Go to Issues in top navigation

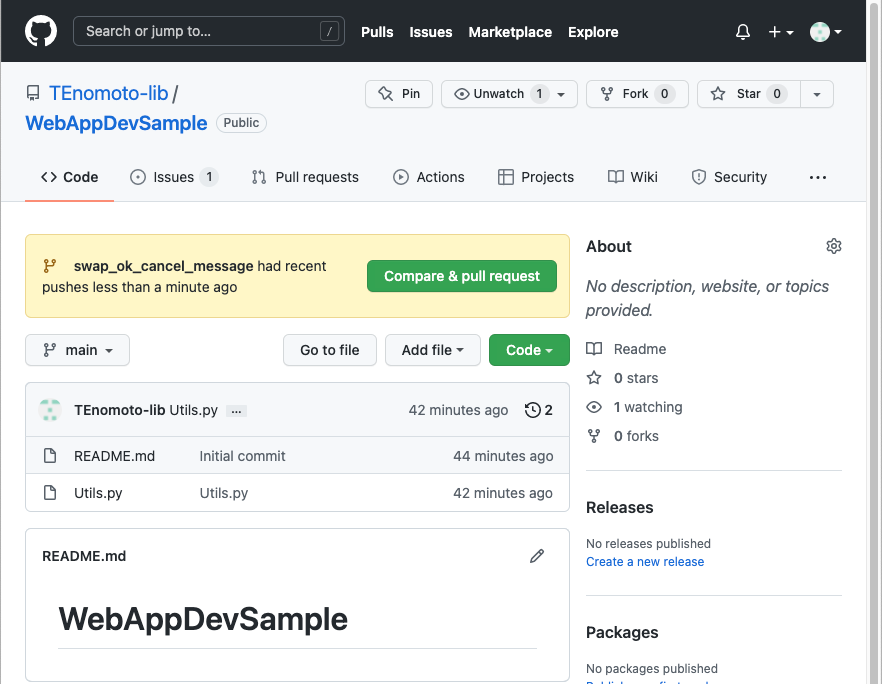[x=430, y=32]
